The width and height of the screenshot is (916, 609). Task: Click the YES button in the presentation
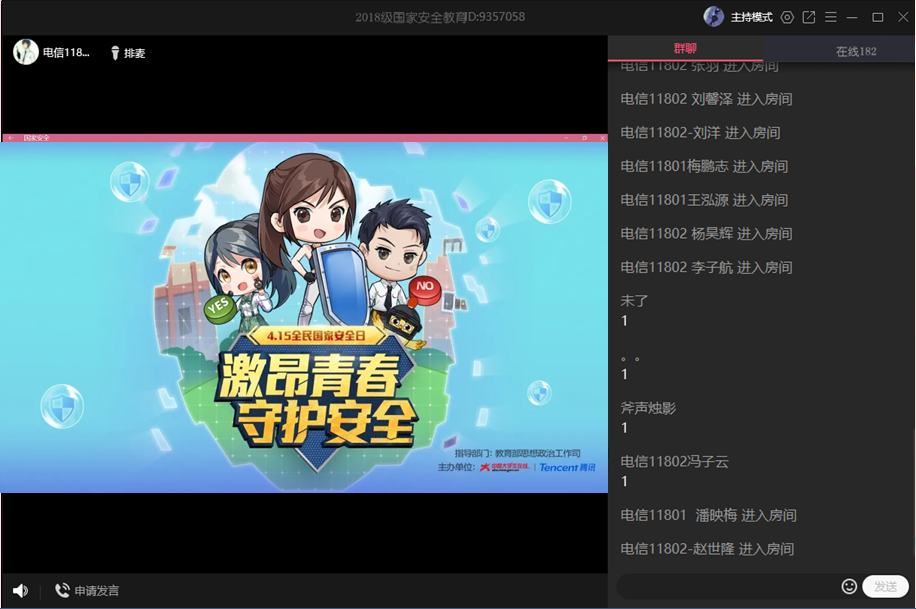pyautogui.click(x=219, y=307)
